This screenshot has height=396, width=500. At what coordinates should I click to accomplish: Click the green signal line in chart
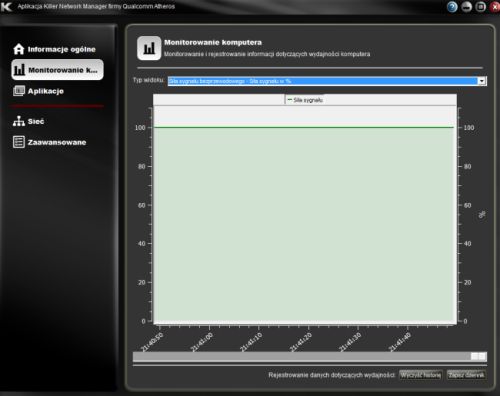(x=304, y=127)
